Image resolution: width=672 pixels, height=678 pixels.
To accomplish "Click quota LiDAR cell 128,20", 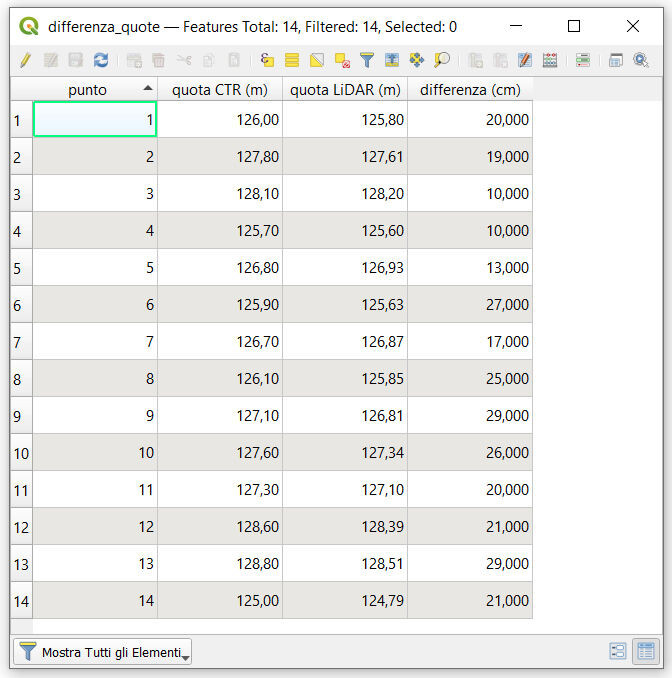I will coord(345,194).
